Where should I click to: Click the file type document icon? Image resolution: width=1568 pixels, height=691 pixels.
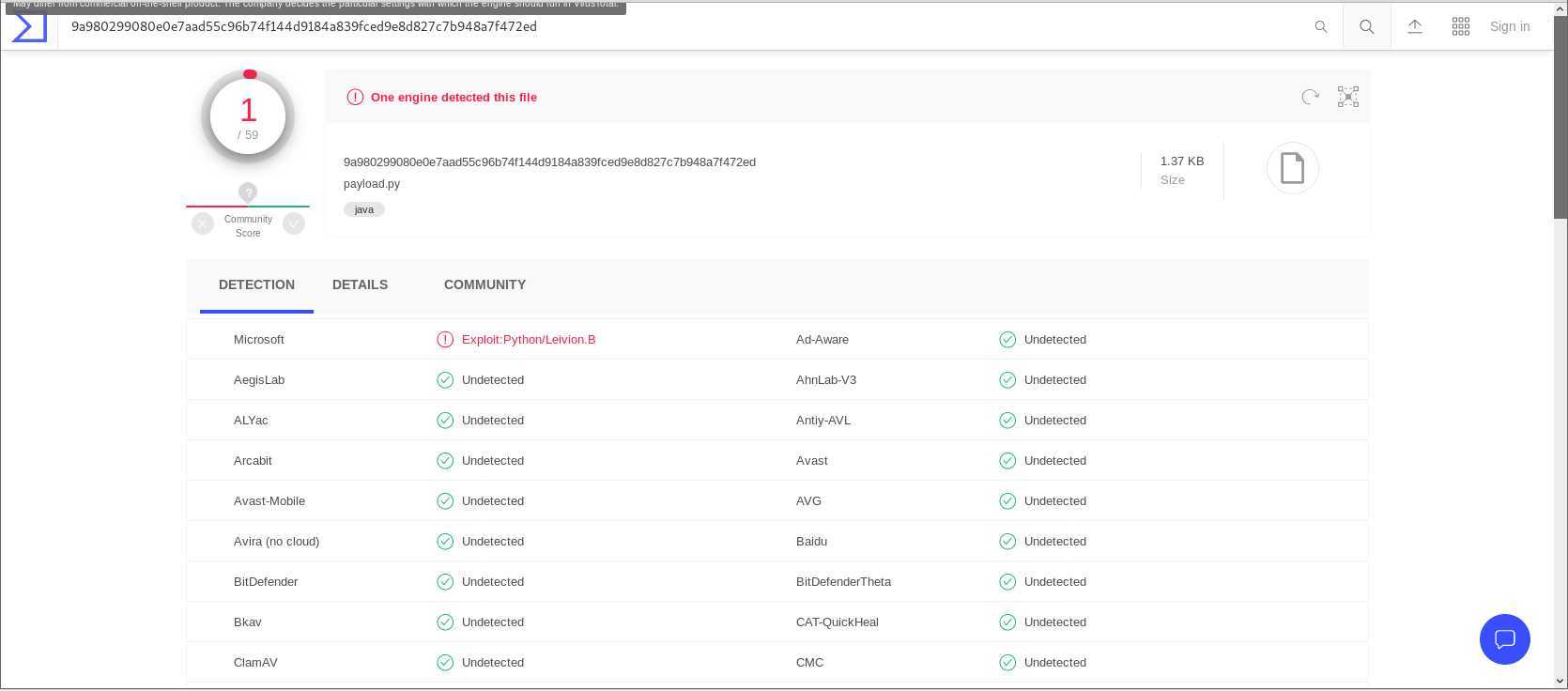[x=1293, y=168]
